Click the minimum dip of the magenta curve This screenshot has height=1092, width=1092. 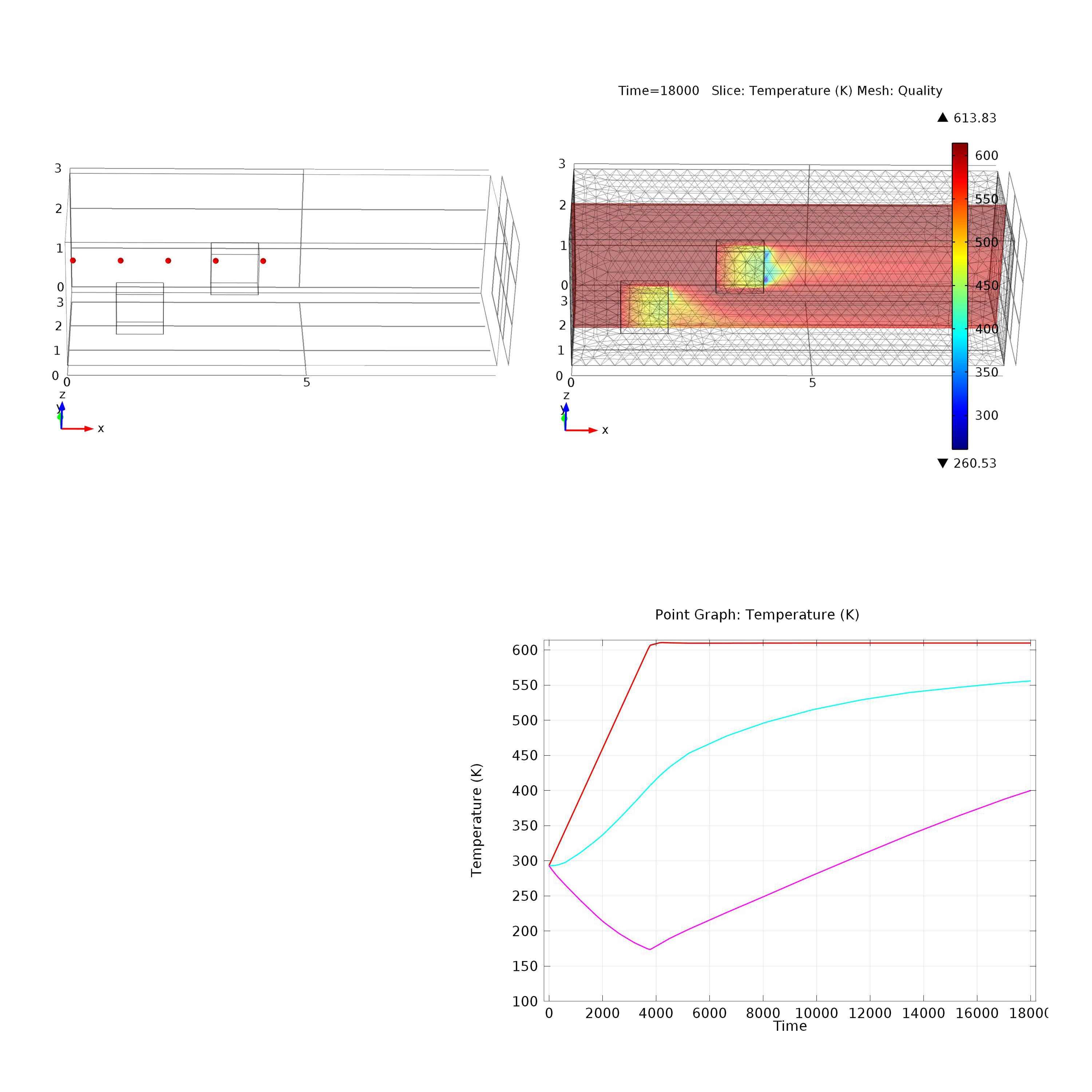pos(650,949)
